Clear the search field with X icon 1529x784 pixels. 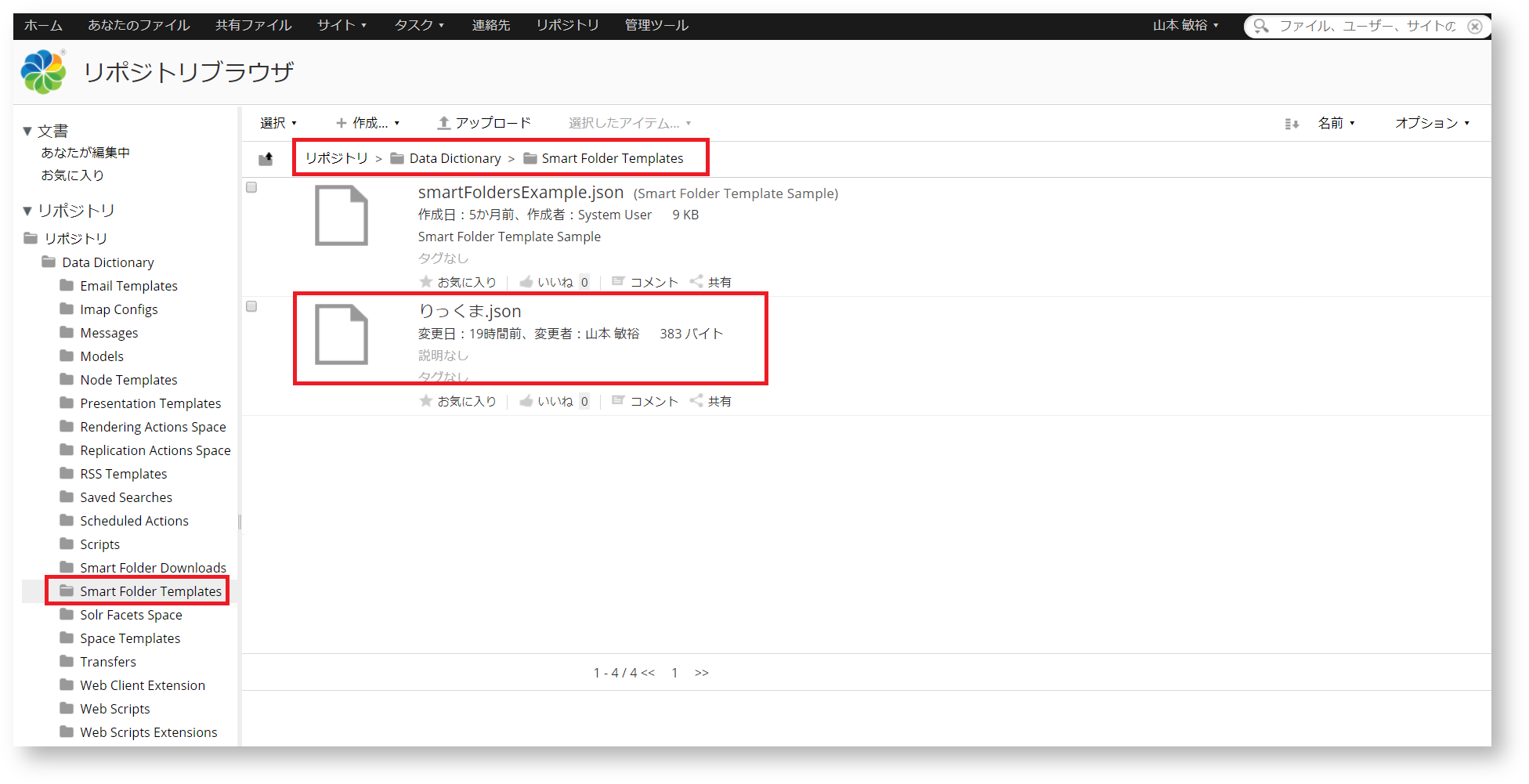tap(1475, 26)
